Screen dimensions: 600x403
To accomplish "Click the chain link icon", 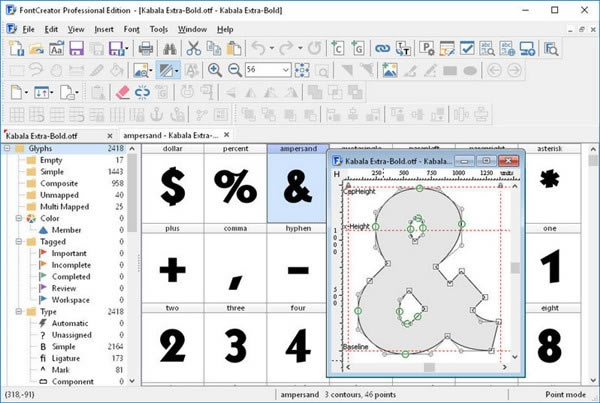I will coord(382,49).
